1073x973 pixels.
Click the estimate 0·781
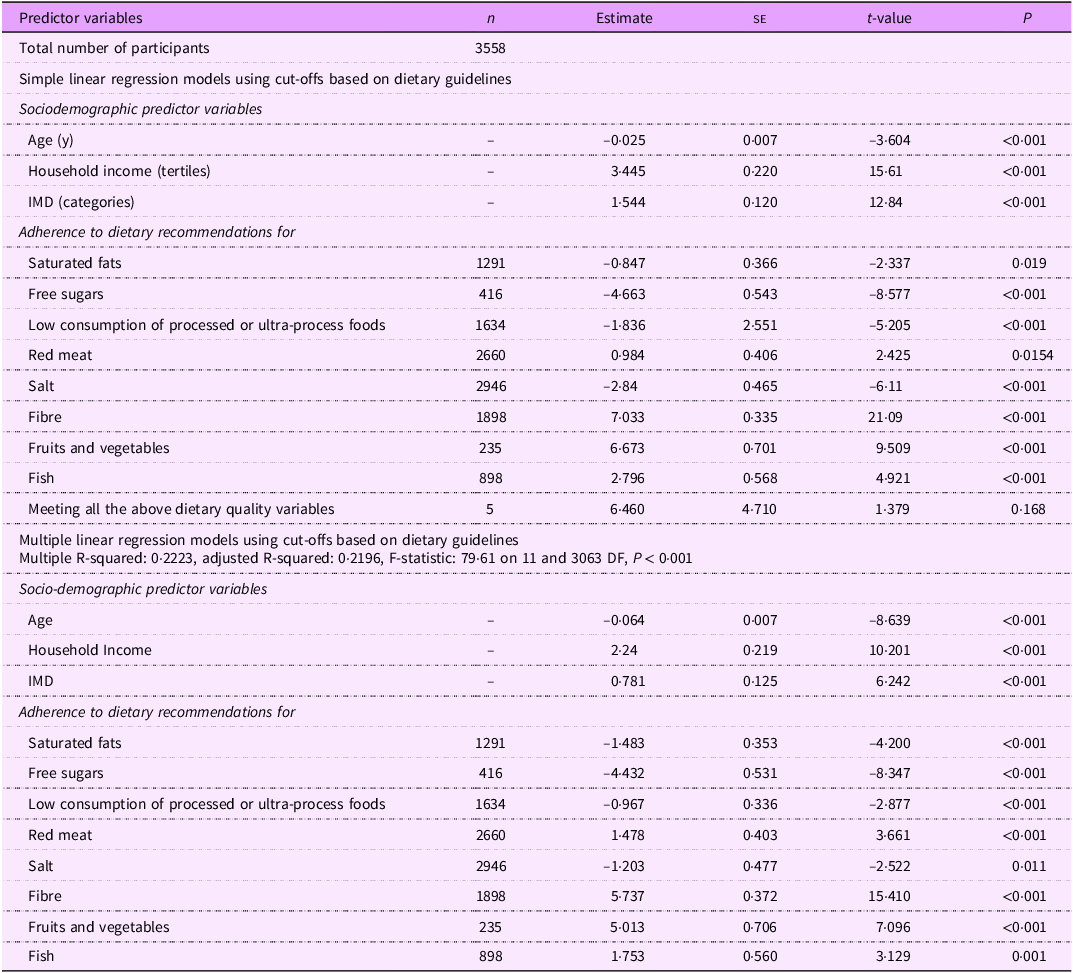(x=628, y=682)
